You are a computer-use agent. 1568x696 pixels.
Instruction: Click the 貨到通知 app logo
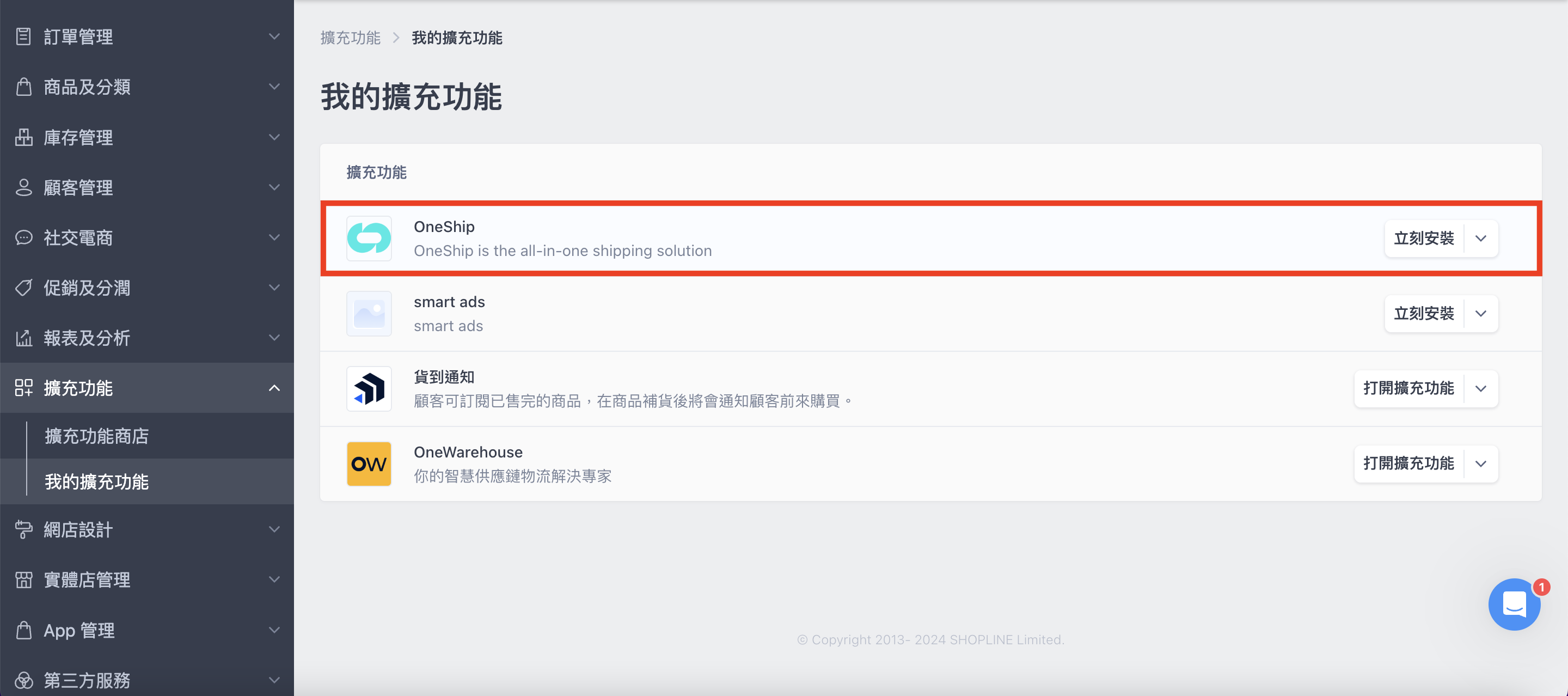coord(369,388)
